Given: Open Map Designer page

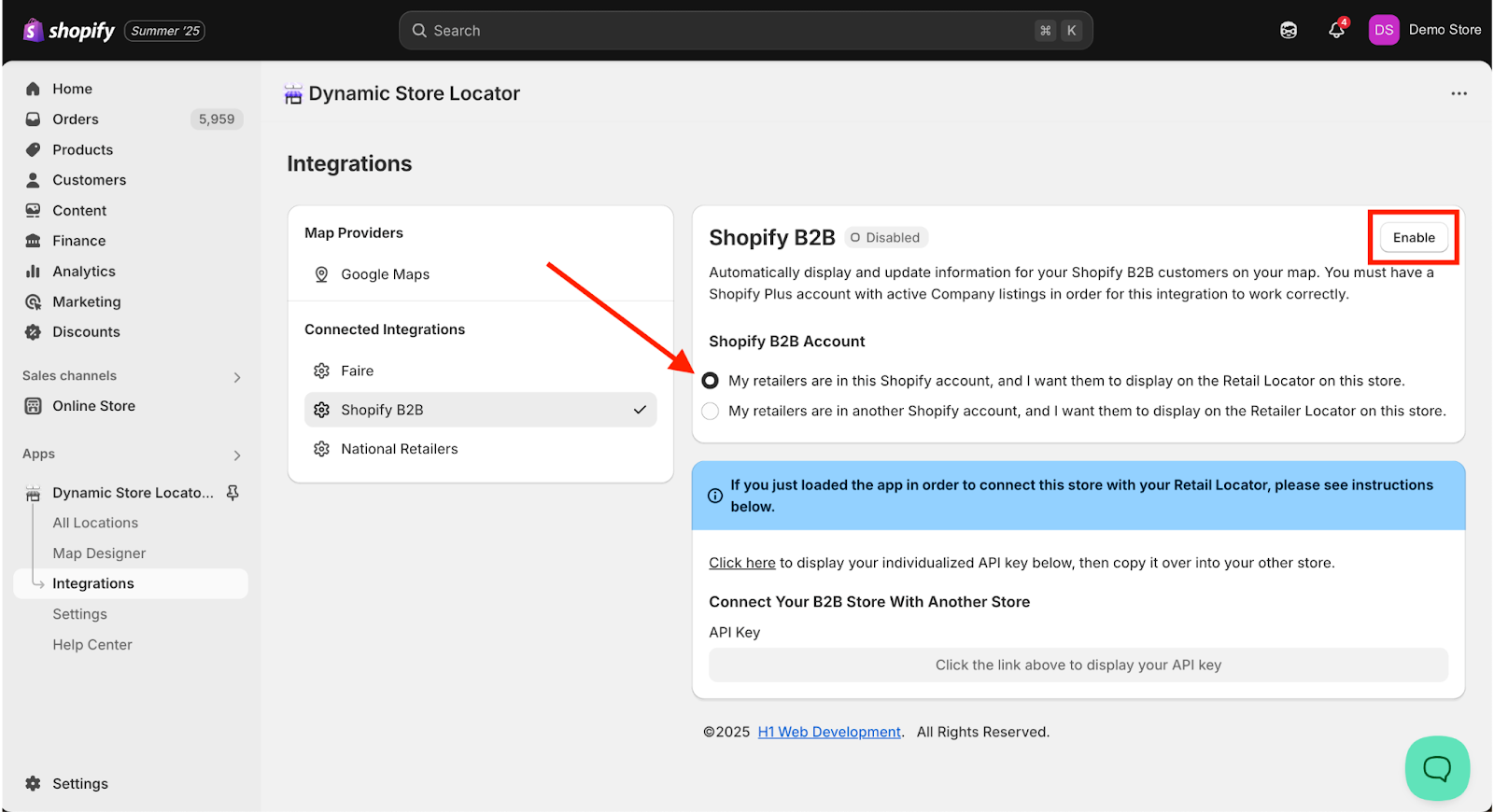Looking at the screenshot, I should click(99, 553).
